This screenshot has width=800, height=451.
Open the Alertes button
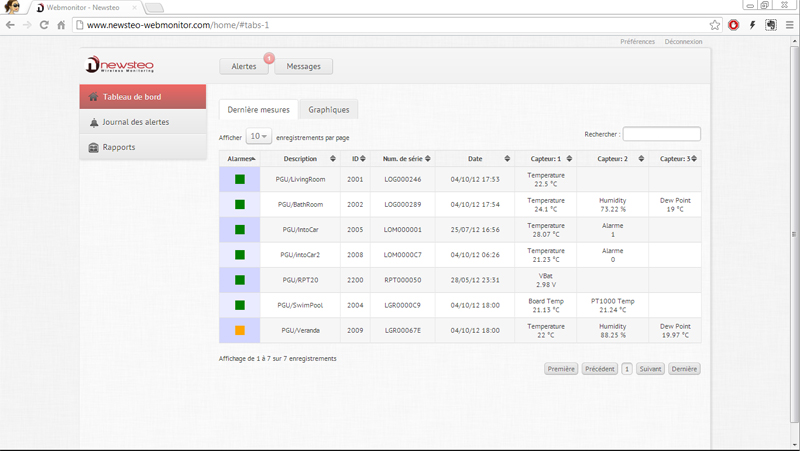pos(244,66)
